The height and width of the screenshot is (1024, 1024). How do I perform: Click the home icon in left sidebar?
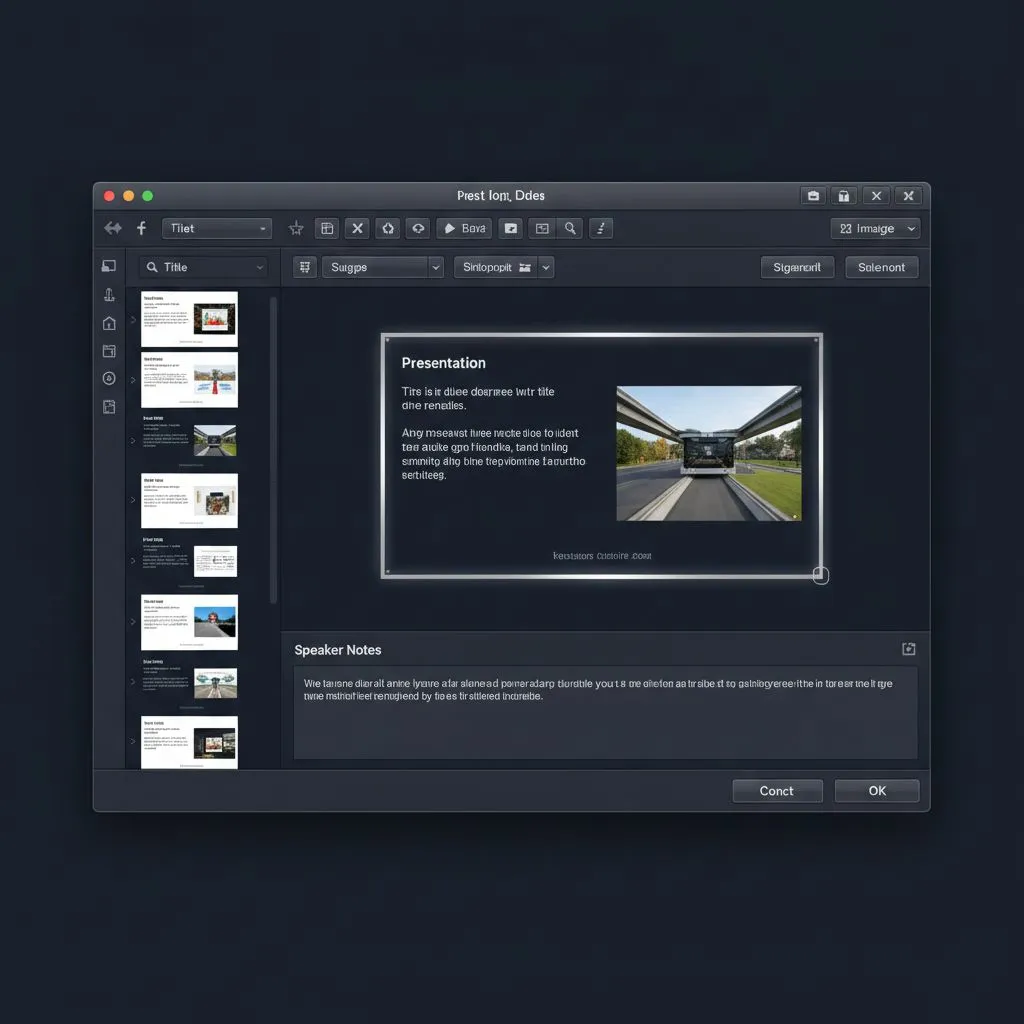point(109,323)
